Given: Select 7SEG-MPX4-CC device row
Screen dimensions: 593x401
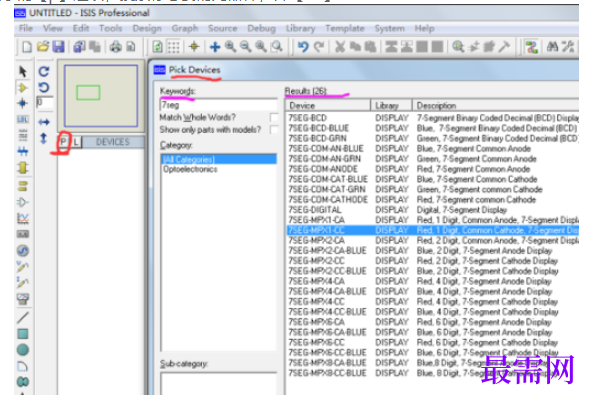Looking at the screenshot, I should [x=432, y=302].
